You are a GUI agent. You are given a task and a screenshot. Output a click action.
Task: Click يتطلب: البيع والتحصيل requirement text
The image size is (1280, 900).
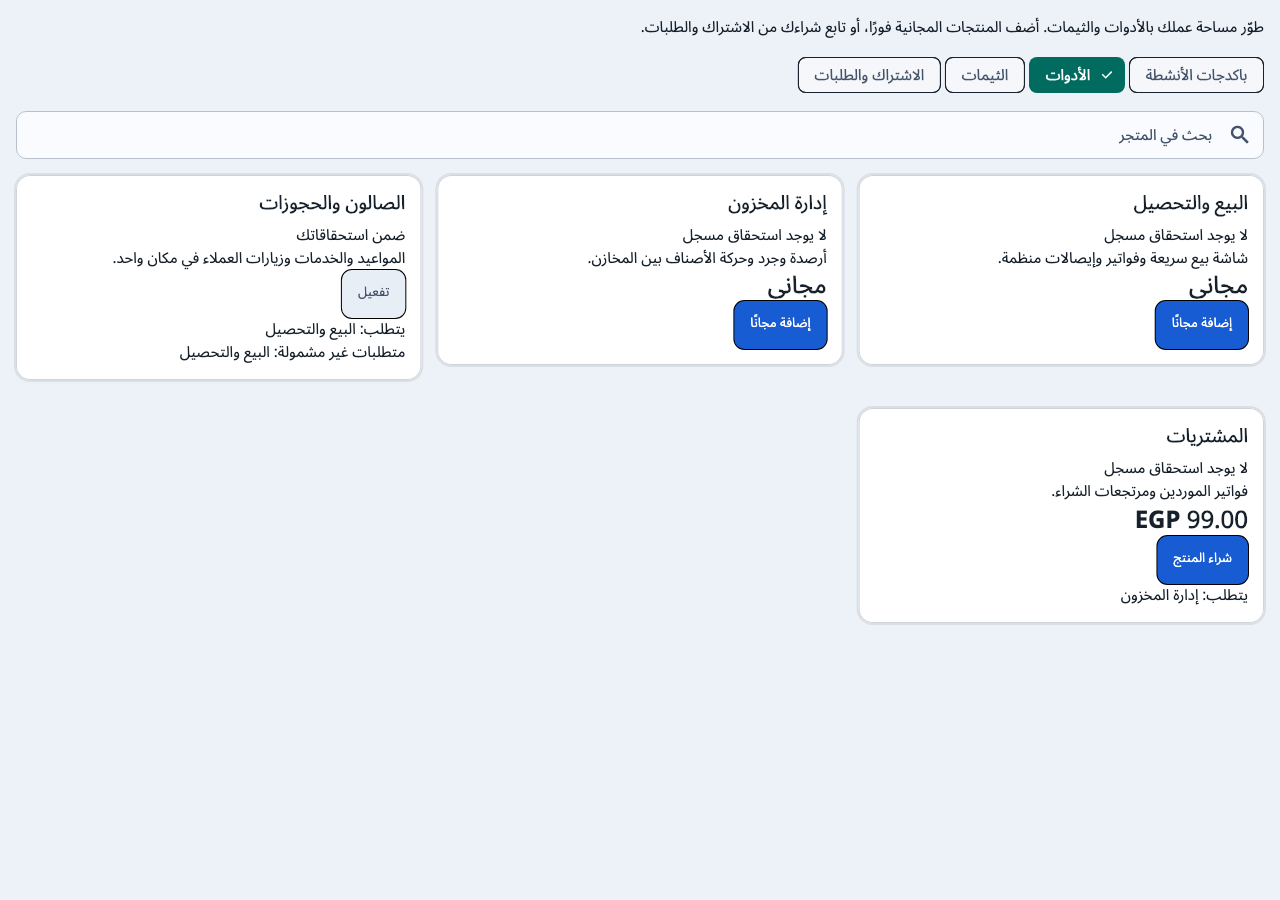pos(335,329)
